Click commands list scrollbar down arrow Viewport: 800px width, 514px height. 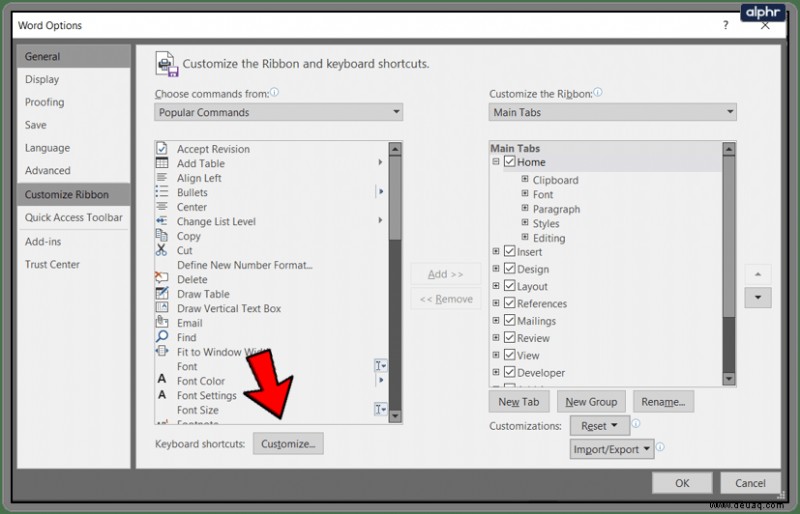pos(395,417)
